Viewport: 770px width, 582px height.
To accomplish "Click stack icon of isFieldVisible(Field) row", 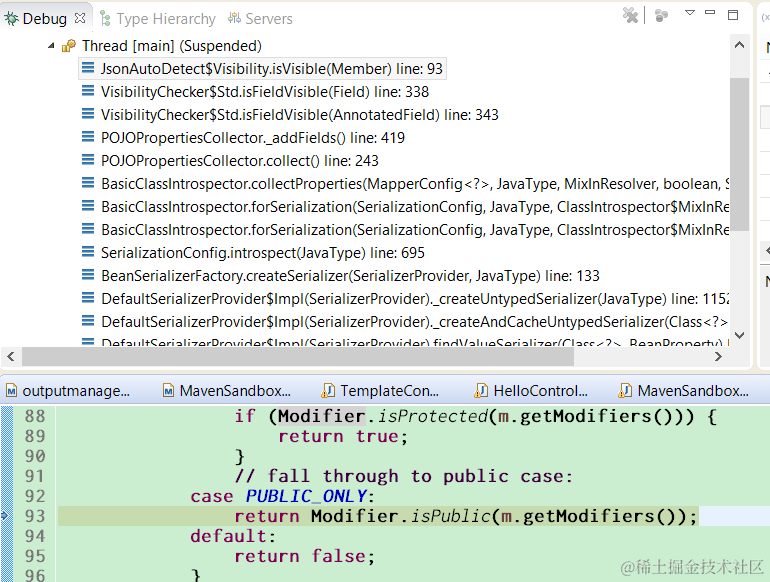I will coord(88,91).
